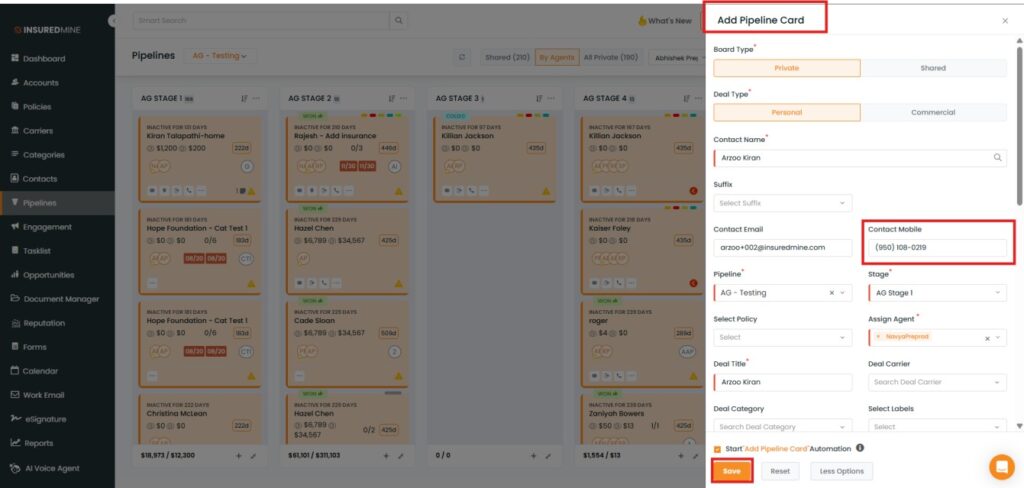Screen dimensions: 1024x488
Task: Open the orange chat support bubble
Action: [1001, 466]
